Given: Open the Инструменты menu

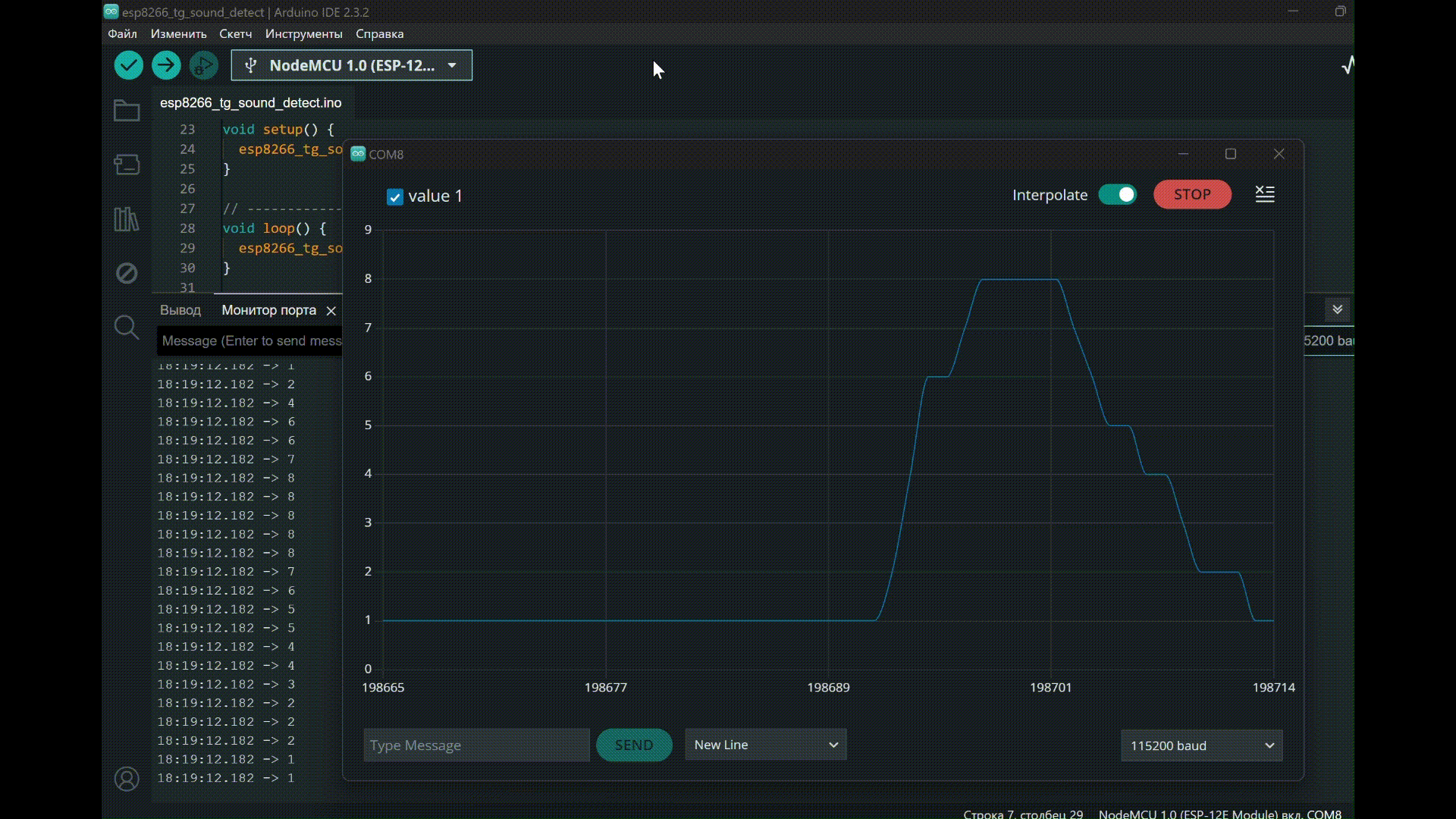Looking at the screenshot, I should 303,34.
